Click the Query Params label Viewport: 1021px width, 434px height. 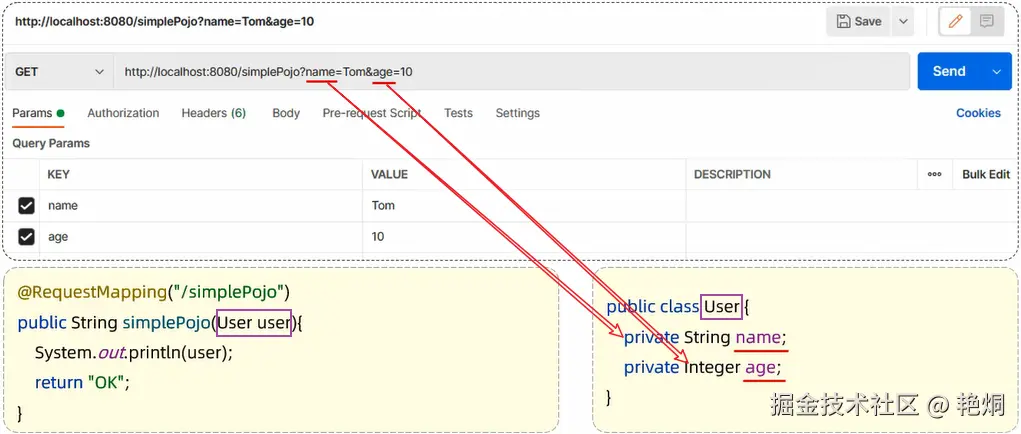click(x=51, y=143)
